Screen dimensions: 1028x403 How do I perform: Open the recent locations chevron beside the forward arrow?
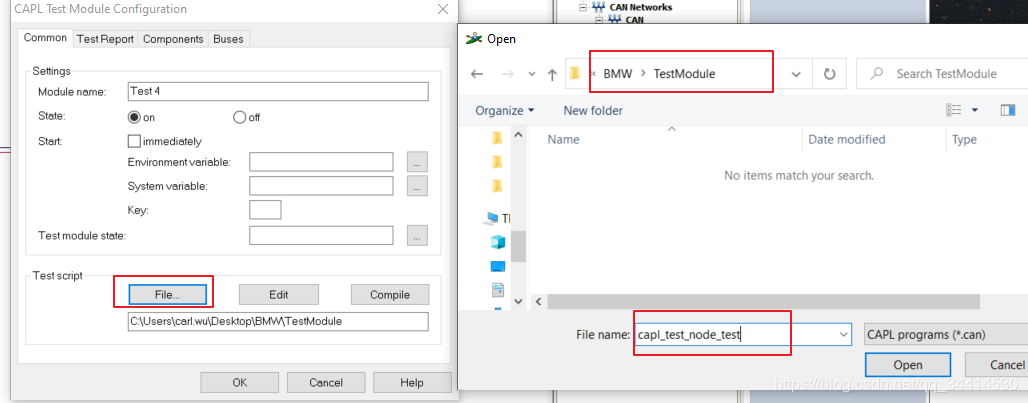point(532,74)
